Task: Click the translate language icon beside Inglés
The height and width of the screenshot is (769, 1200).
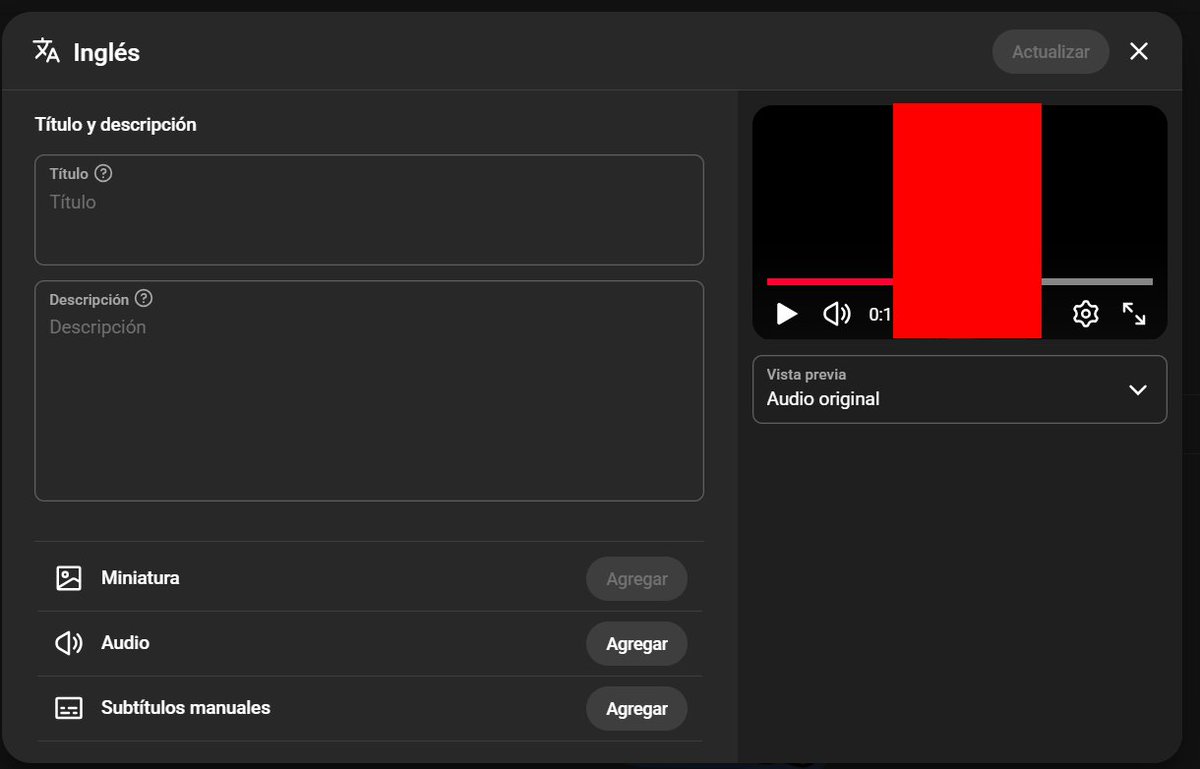Action: tap(46, 51)
